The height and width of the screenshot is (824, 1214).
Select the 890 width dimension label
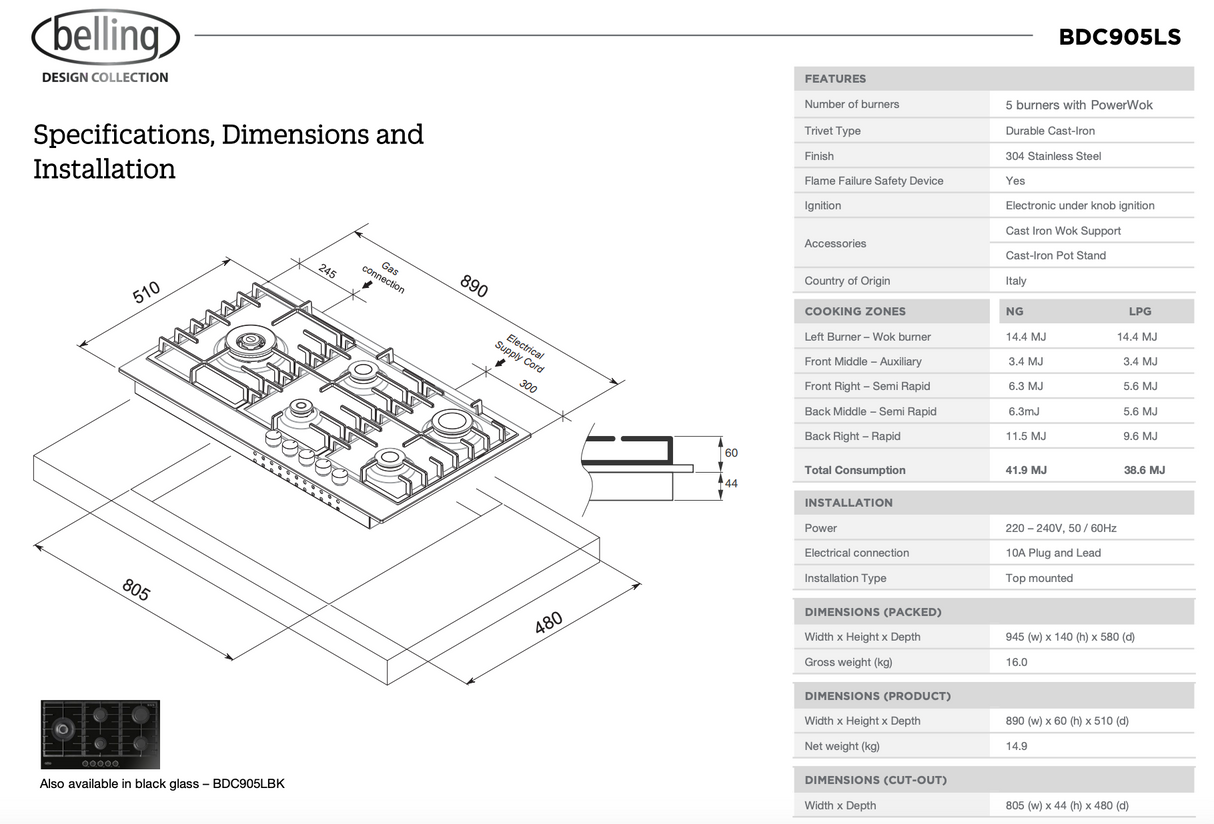click(x=473, y=285)
